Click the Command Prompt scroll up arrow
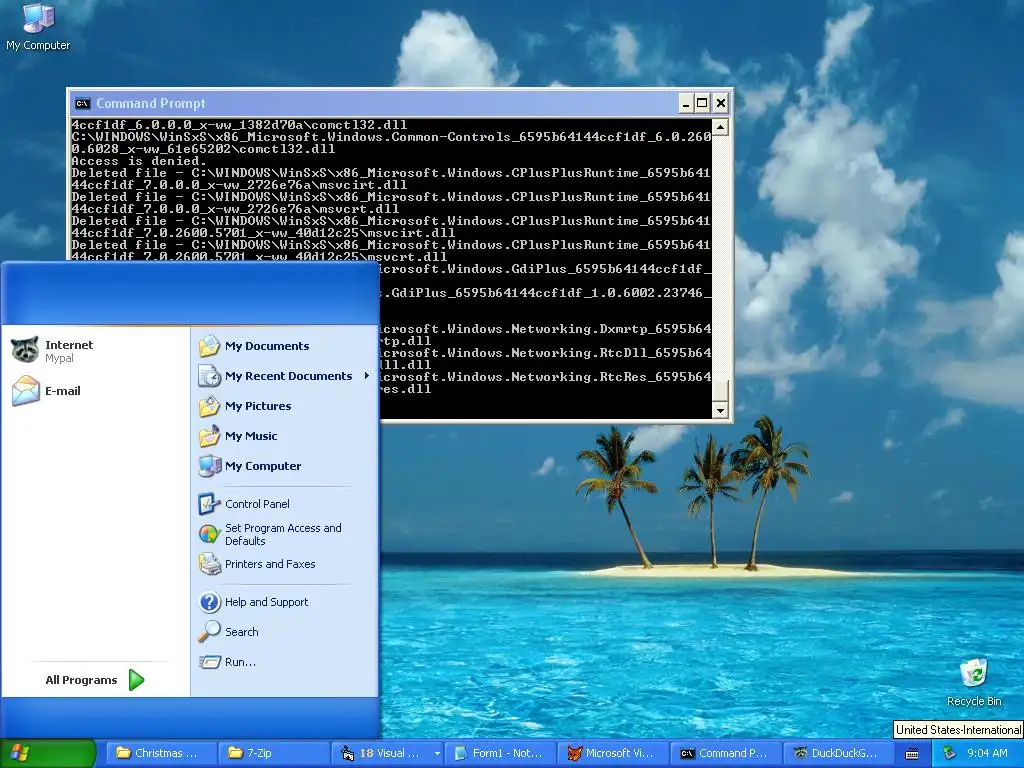Screen dimensions: 1024x768 tap(720, 127)
